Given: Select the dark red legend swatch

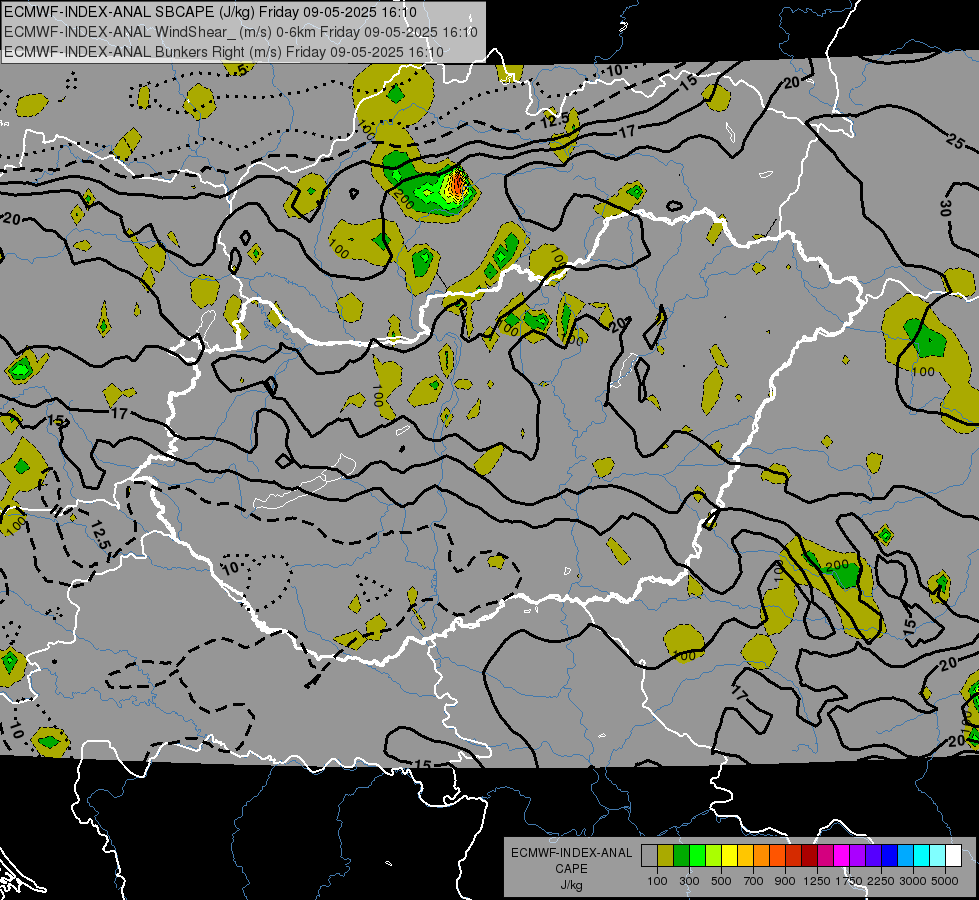Looking at the screenshot, I should point(809,855).
